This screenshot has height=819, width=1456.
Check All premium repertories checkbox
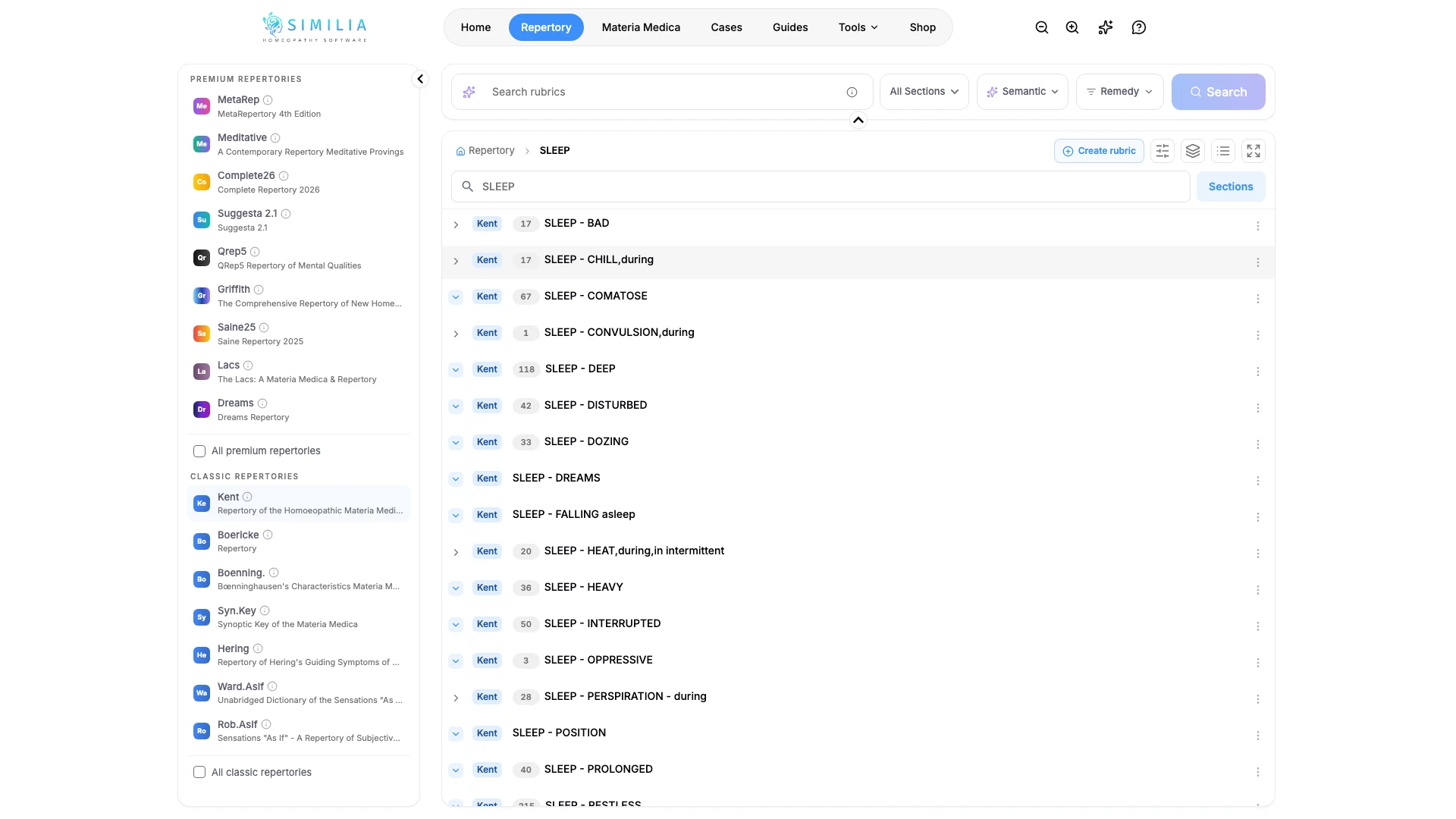(x=199, y=451)
